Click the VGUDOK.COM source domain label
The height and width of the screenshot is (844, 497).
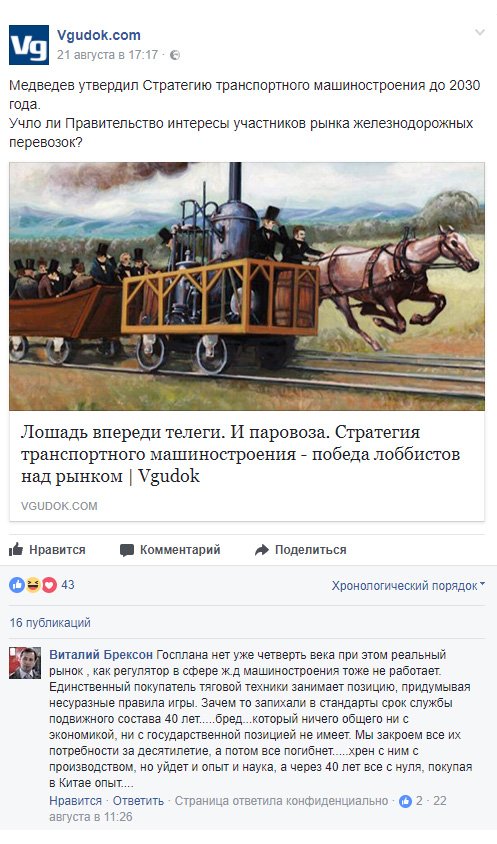(59, 506)
